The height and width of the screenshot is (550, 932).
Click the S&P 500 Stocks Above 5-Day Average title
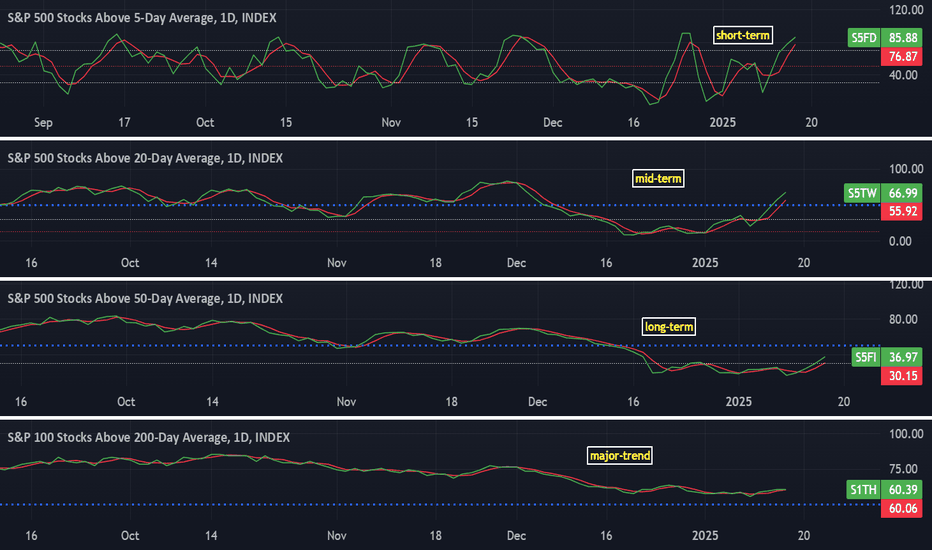[141, 18]
